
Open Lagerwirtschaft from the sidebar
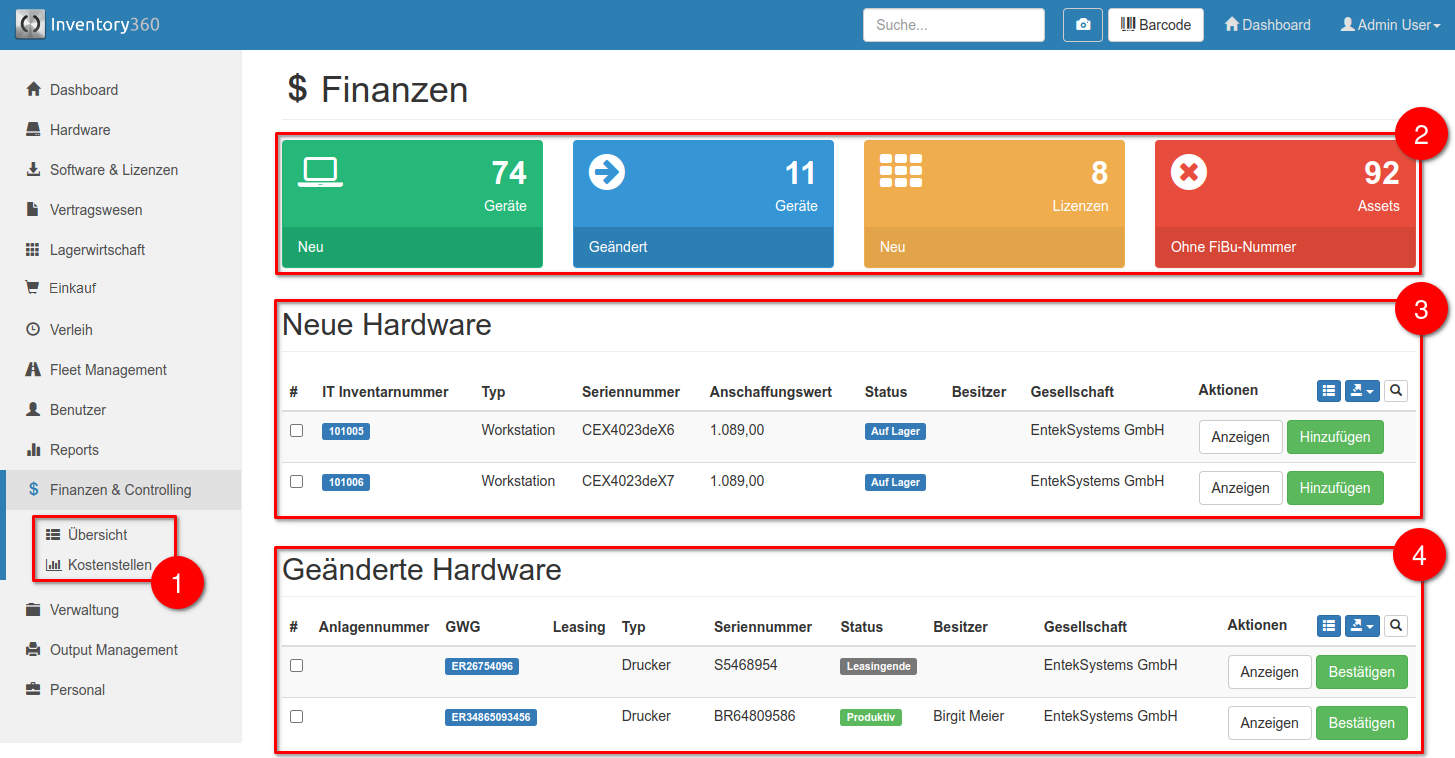tap(100, 249)
